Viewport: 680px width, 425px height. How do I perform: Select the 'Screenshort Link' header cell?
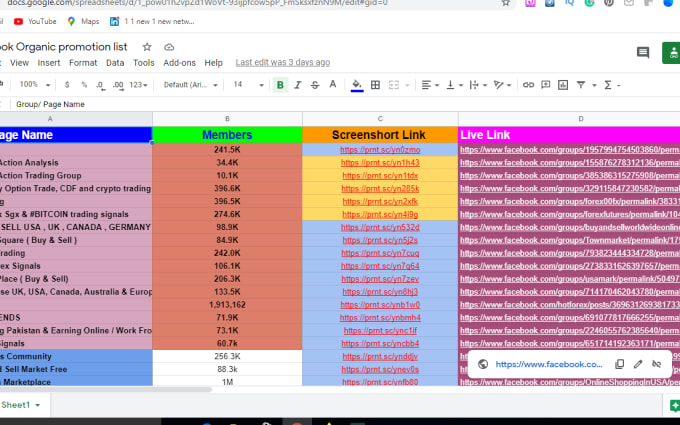tap(380, 135)
